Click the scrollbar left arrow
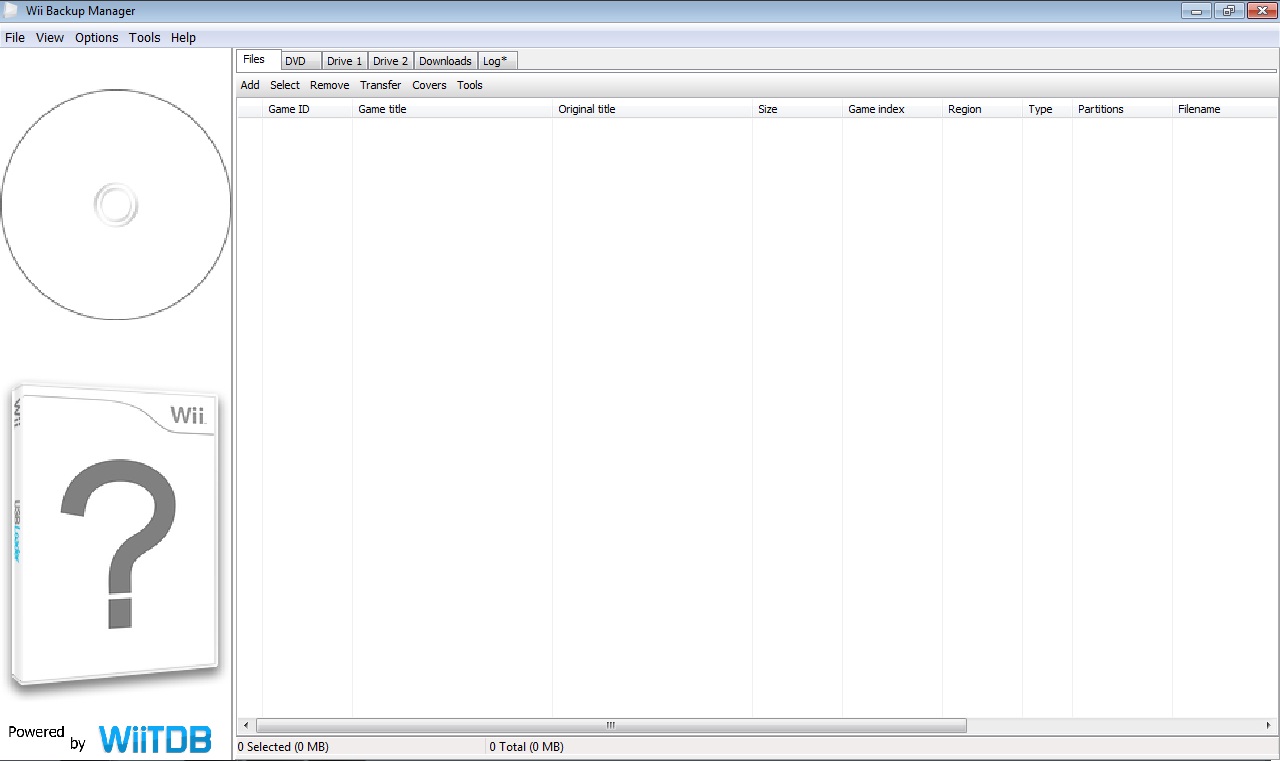 coord(245,725)
